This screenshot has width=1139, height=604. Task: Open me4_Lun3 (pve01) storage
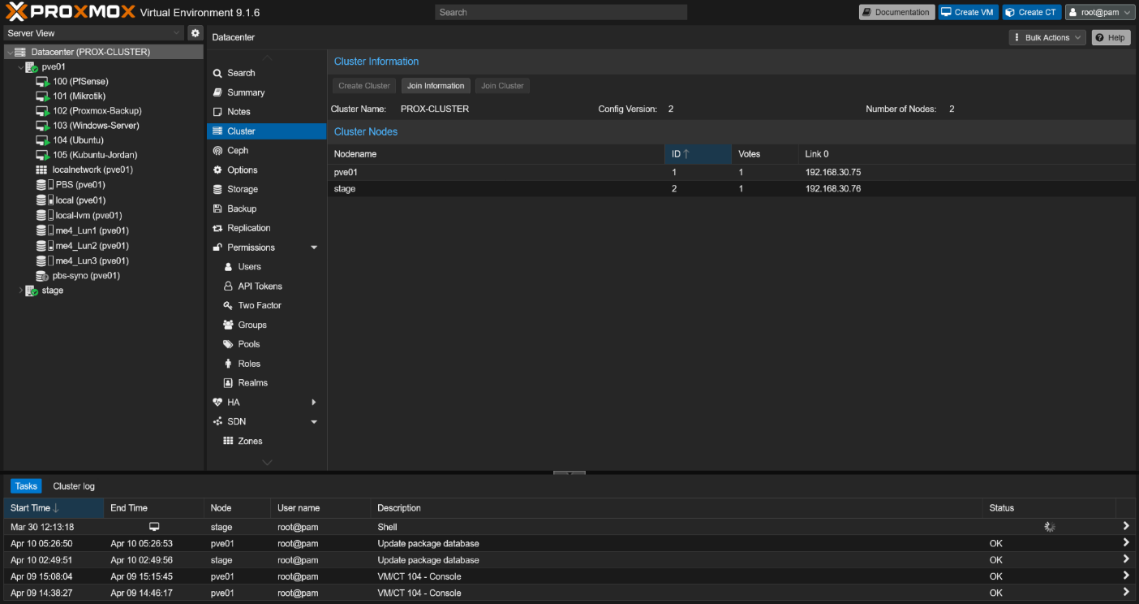coord(92,260)
